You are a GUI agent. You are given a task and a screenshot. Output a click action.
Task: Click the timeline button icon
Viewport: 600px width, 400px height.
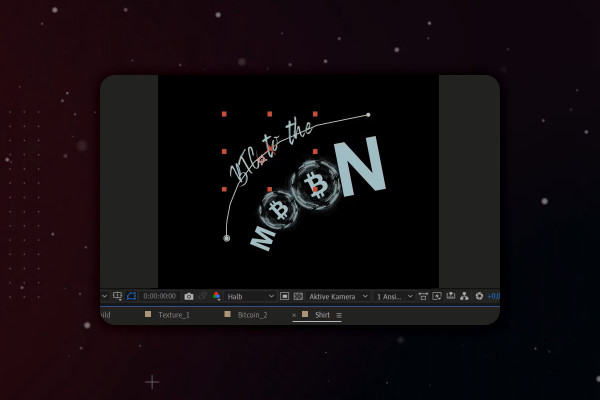pos(450,296)
